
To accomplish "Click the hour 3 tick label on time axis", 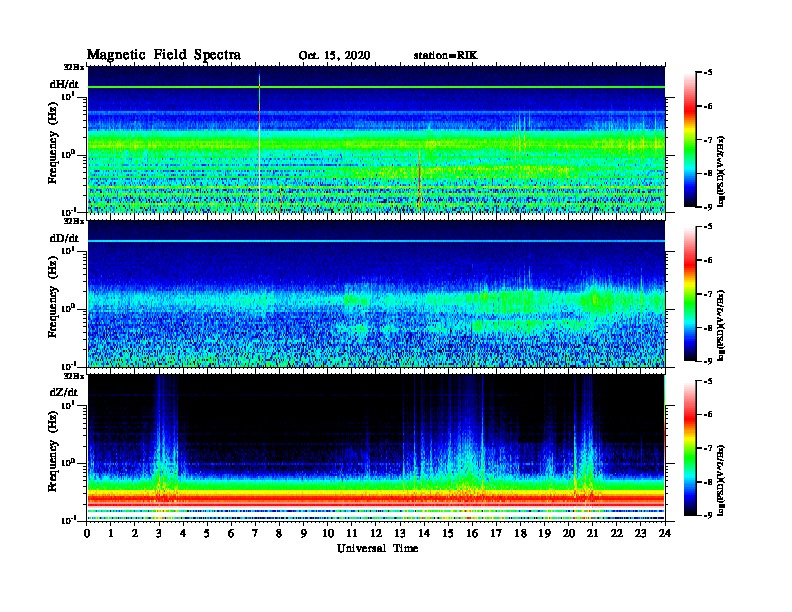I will click(159, 534).
